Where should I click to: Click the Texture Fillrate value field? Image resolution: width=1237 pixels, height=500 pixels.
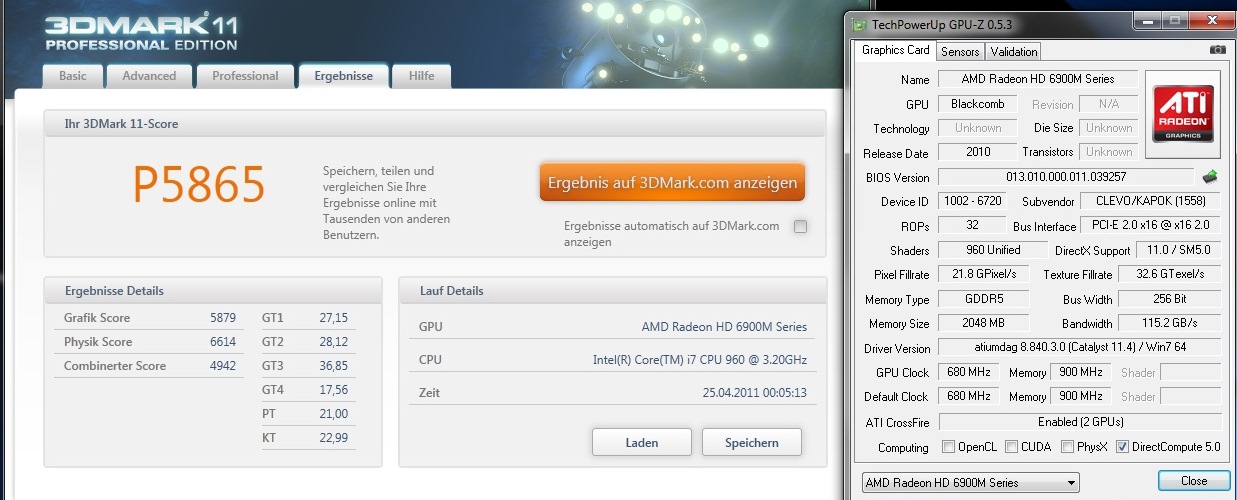1171,274
